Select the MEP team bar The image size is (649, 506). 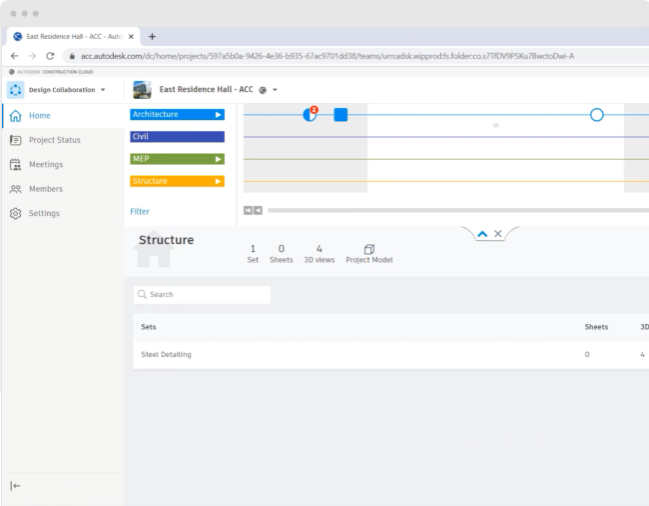coord(177,159)
